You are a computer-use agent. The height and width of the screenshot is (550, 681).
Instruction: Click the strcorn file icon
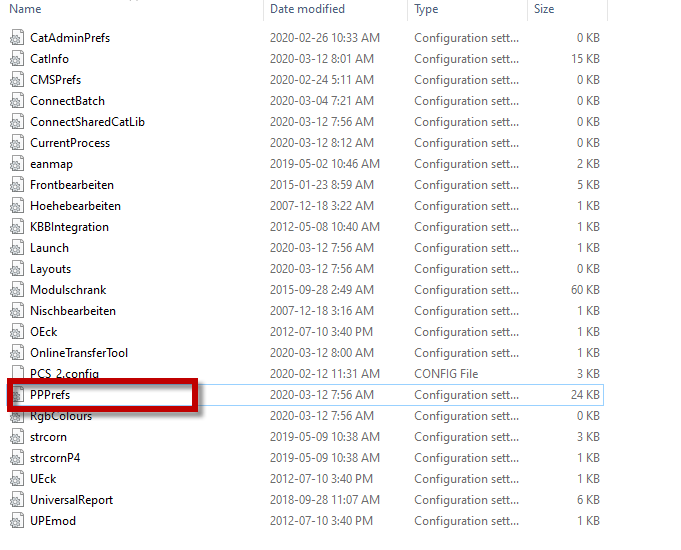(17, 437)
